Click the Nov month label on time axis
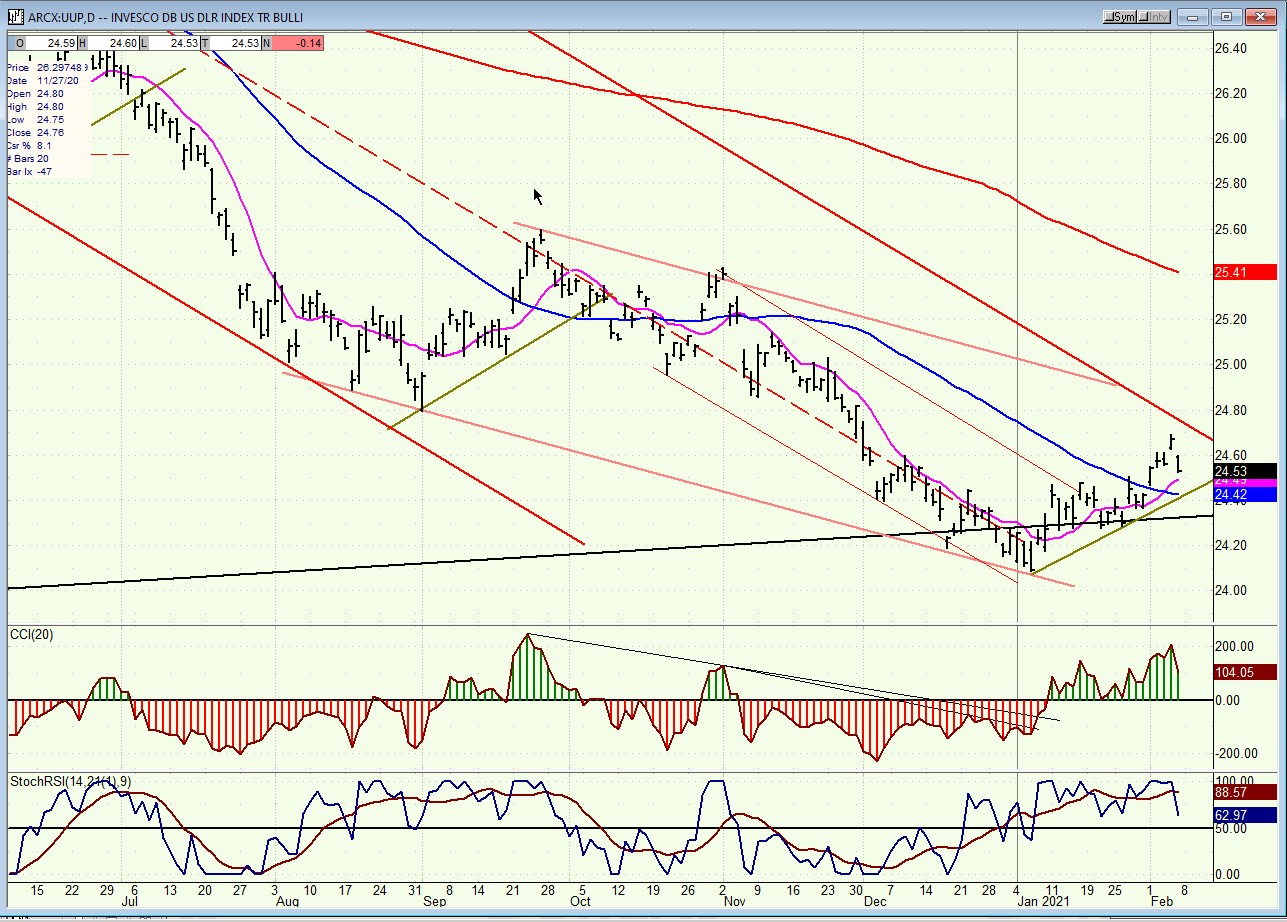This screenshot has height=922, width=1287. pos(735,901)
